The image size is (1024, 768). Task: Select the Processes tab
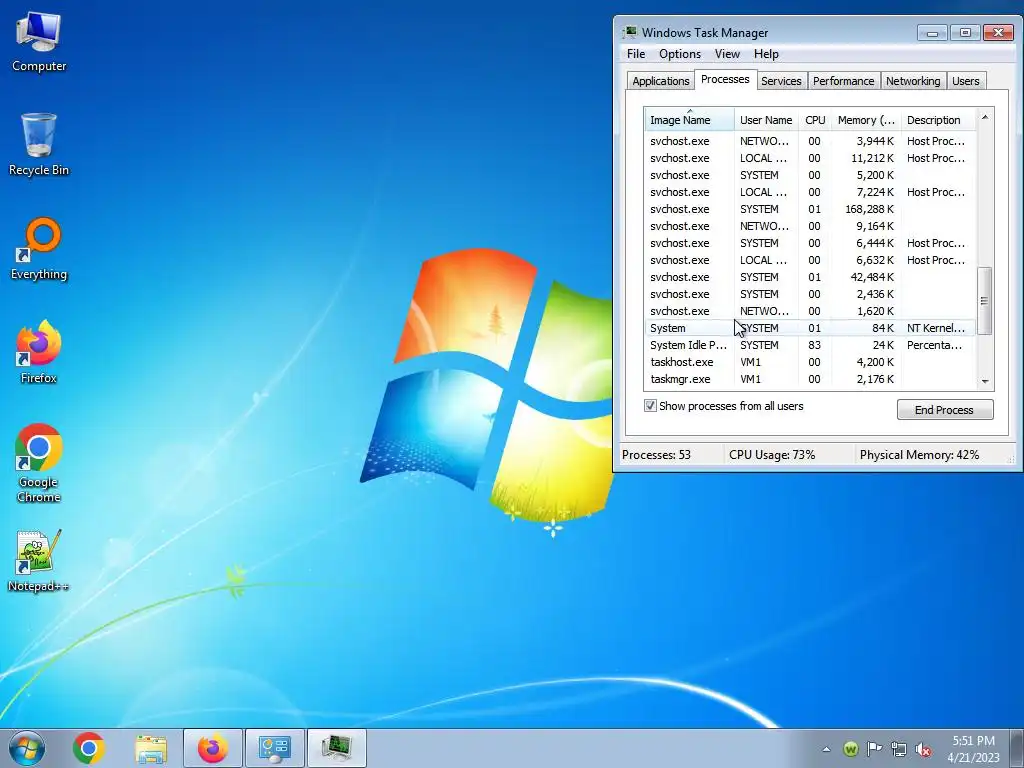pos(725,79)
